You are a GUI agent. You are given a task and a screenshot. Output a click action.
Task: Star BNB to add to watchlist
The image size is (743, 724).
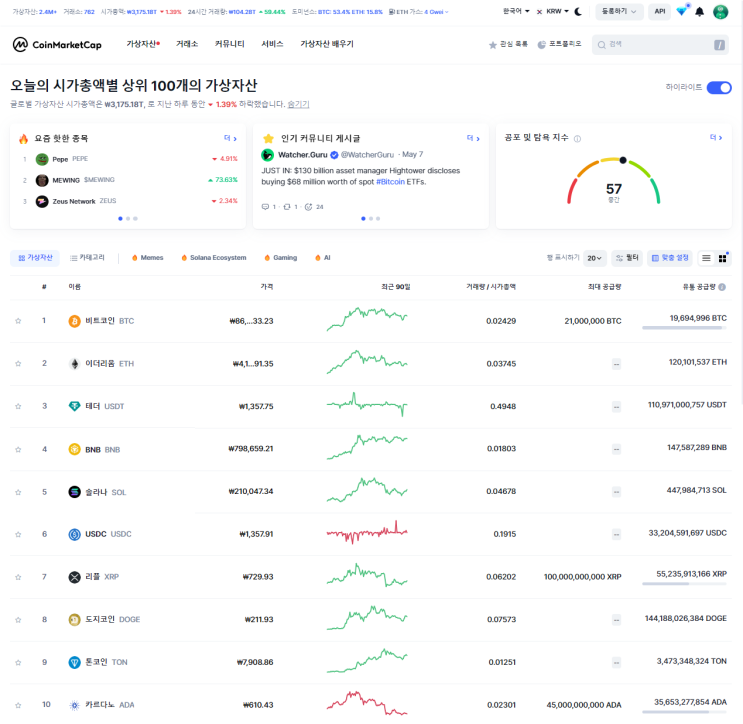coord(18,450)
